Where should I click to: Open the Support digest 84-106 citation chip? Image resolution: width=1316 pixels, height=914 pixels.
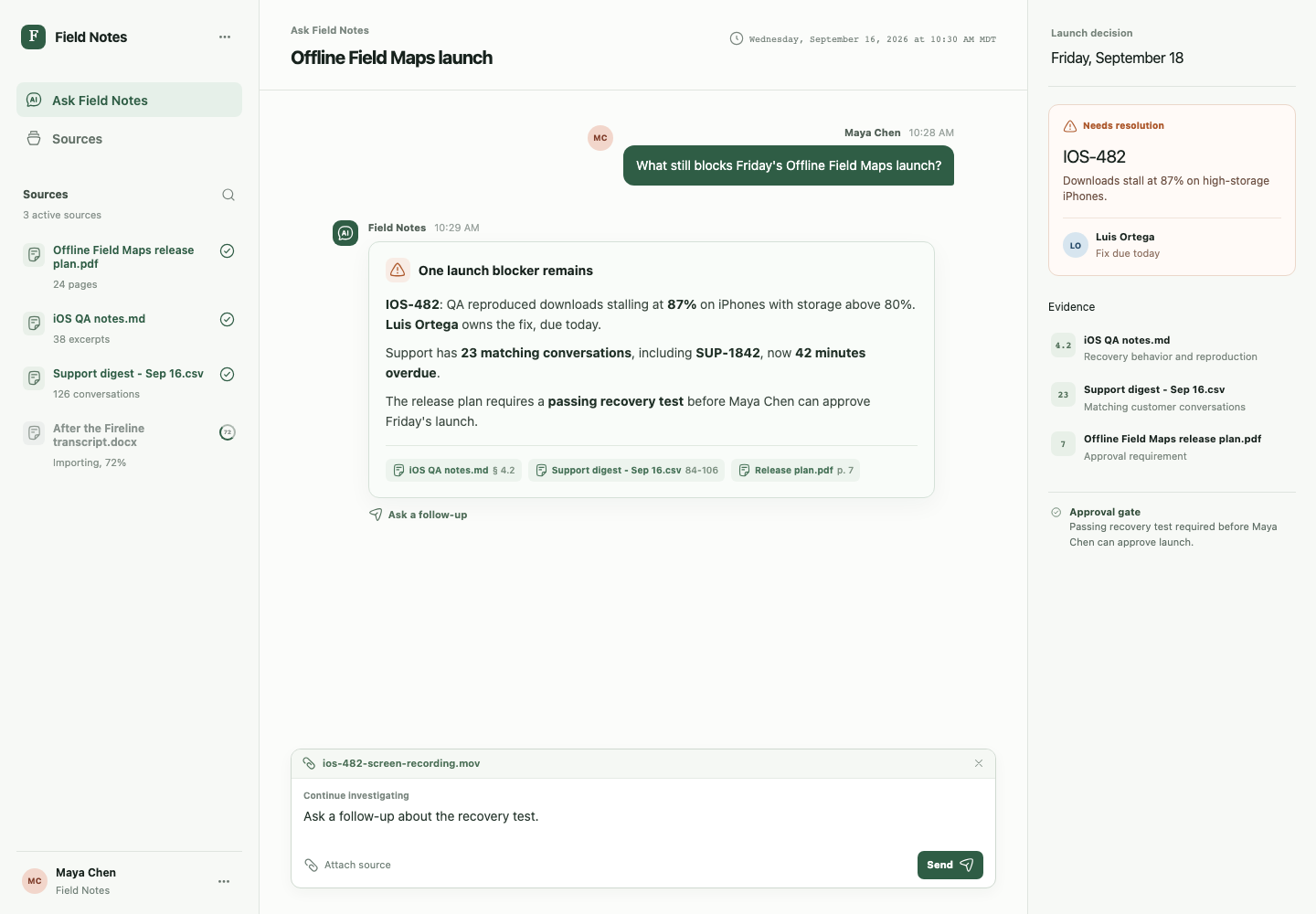pyautogui.click(x=627, y=470)
